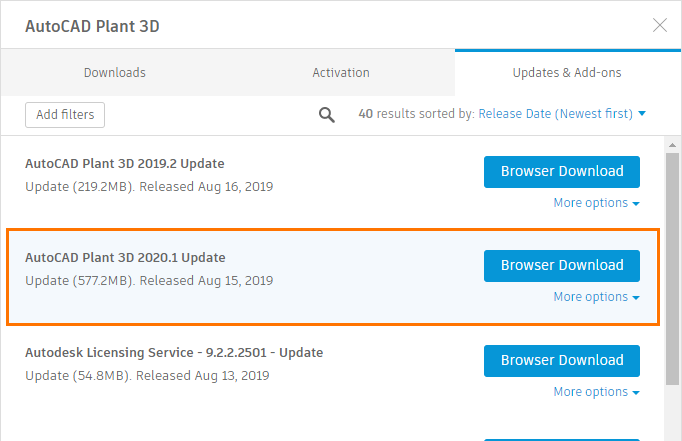Viewport: 682px width, 441px height.
Task: Click the Add filters button
Action: pos(65,115)
